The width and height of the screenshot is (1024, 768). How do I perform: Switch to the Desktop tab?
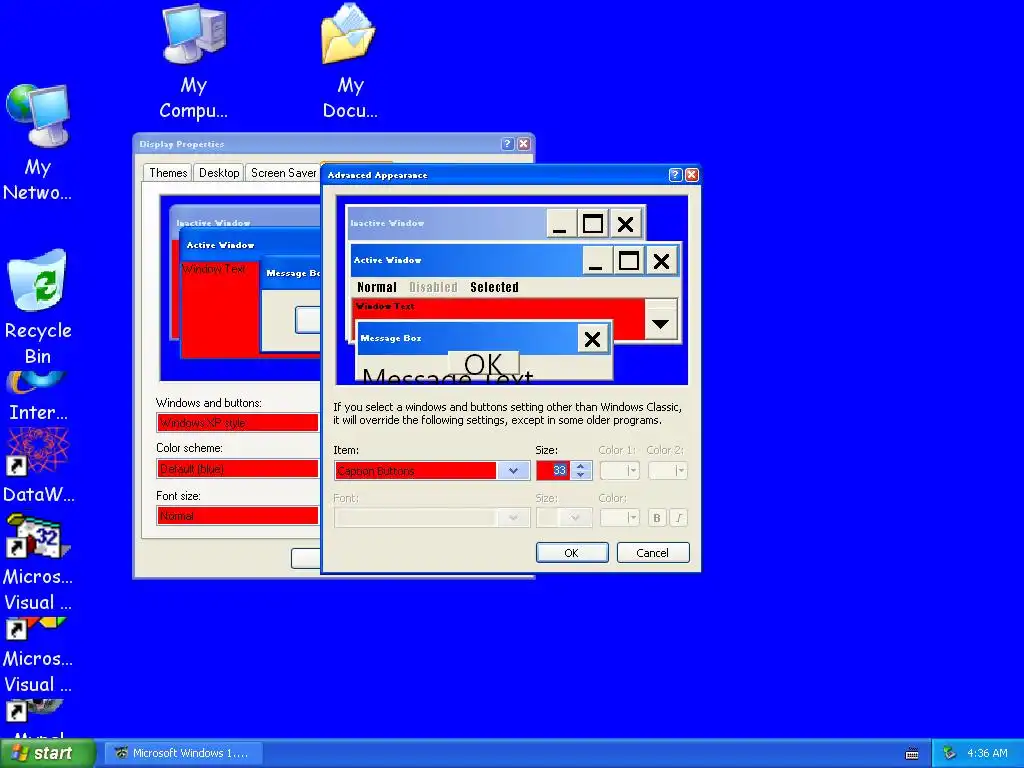[x=219, y=173]
